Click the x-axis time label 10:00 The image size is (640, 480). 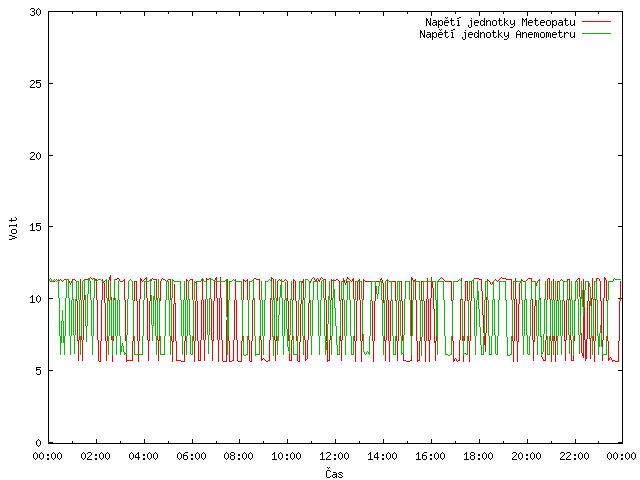point(287,456)
